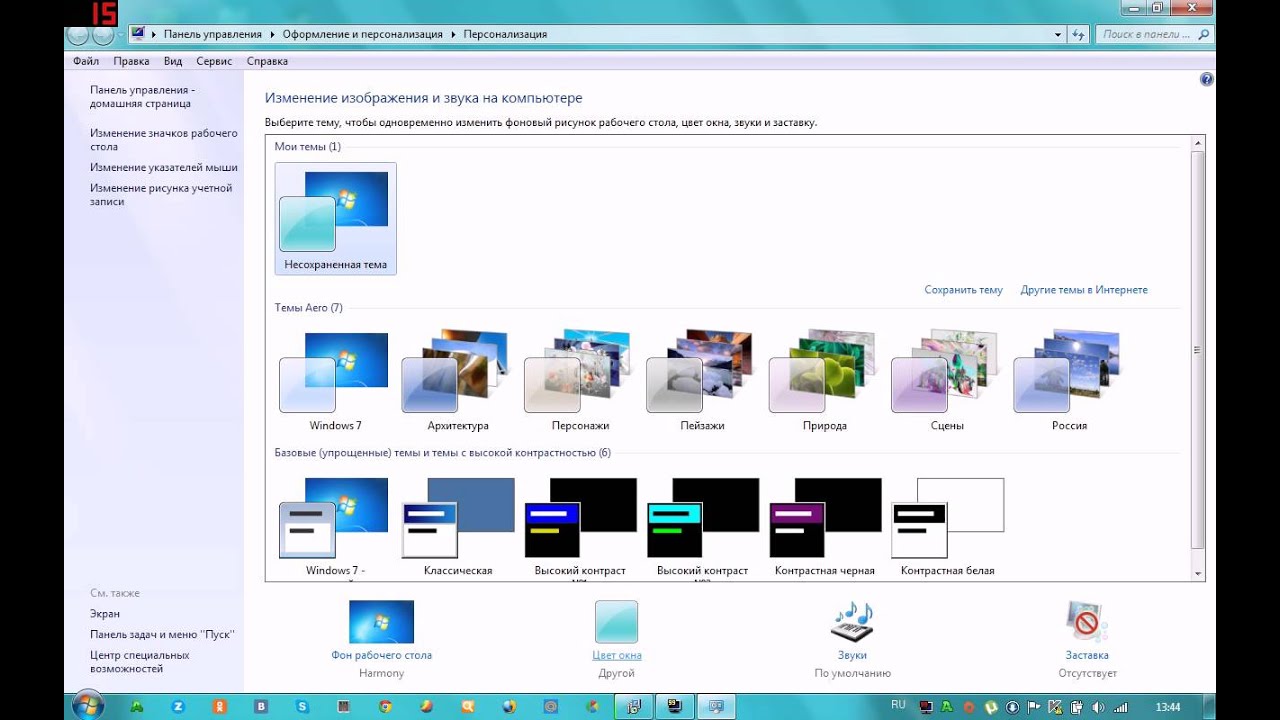Click the theme list scroll-up arrow
Image resolution: width=1280 pixels, height=720 pixels.
1198,144
